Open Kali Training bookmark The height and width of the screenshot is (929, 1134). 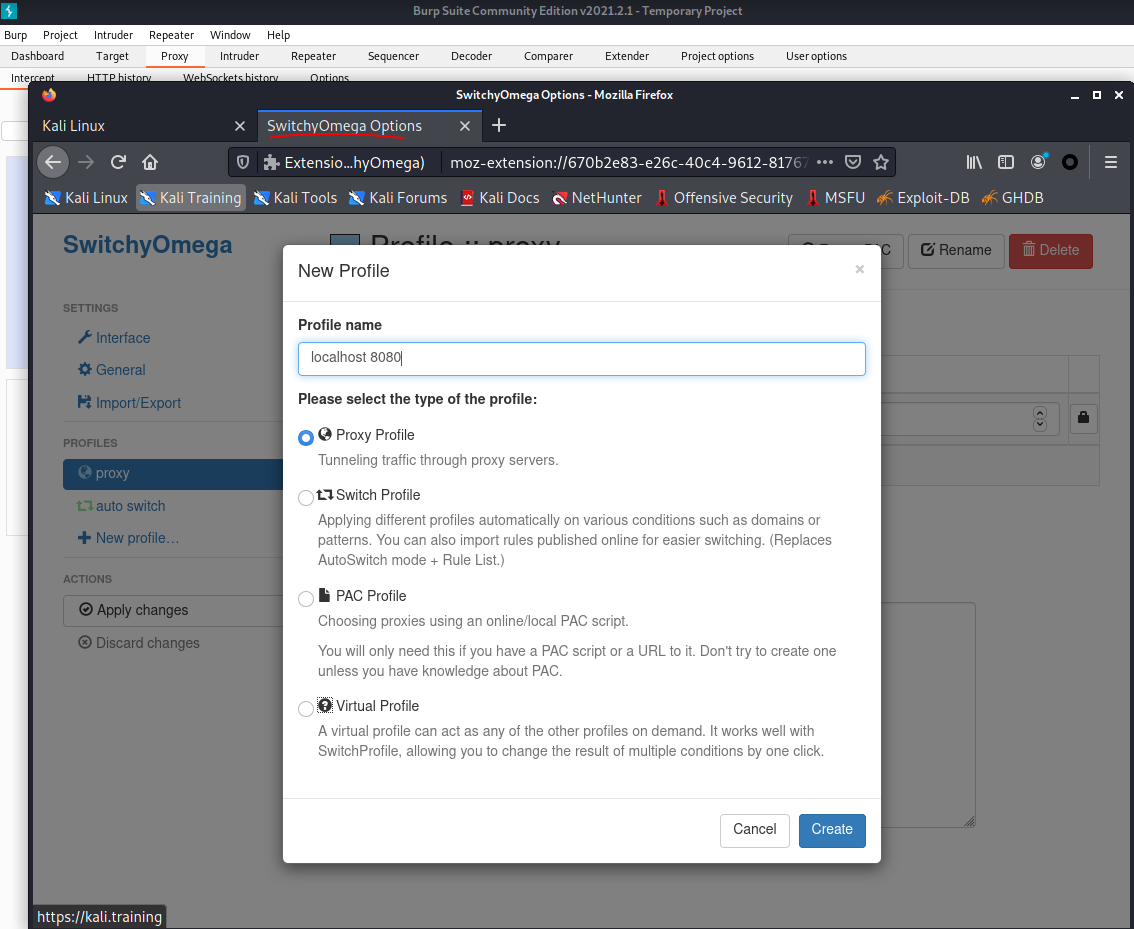coord(191,197)
